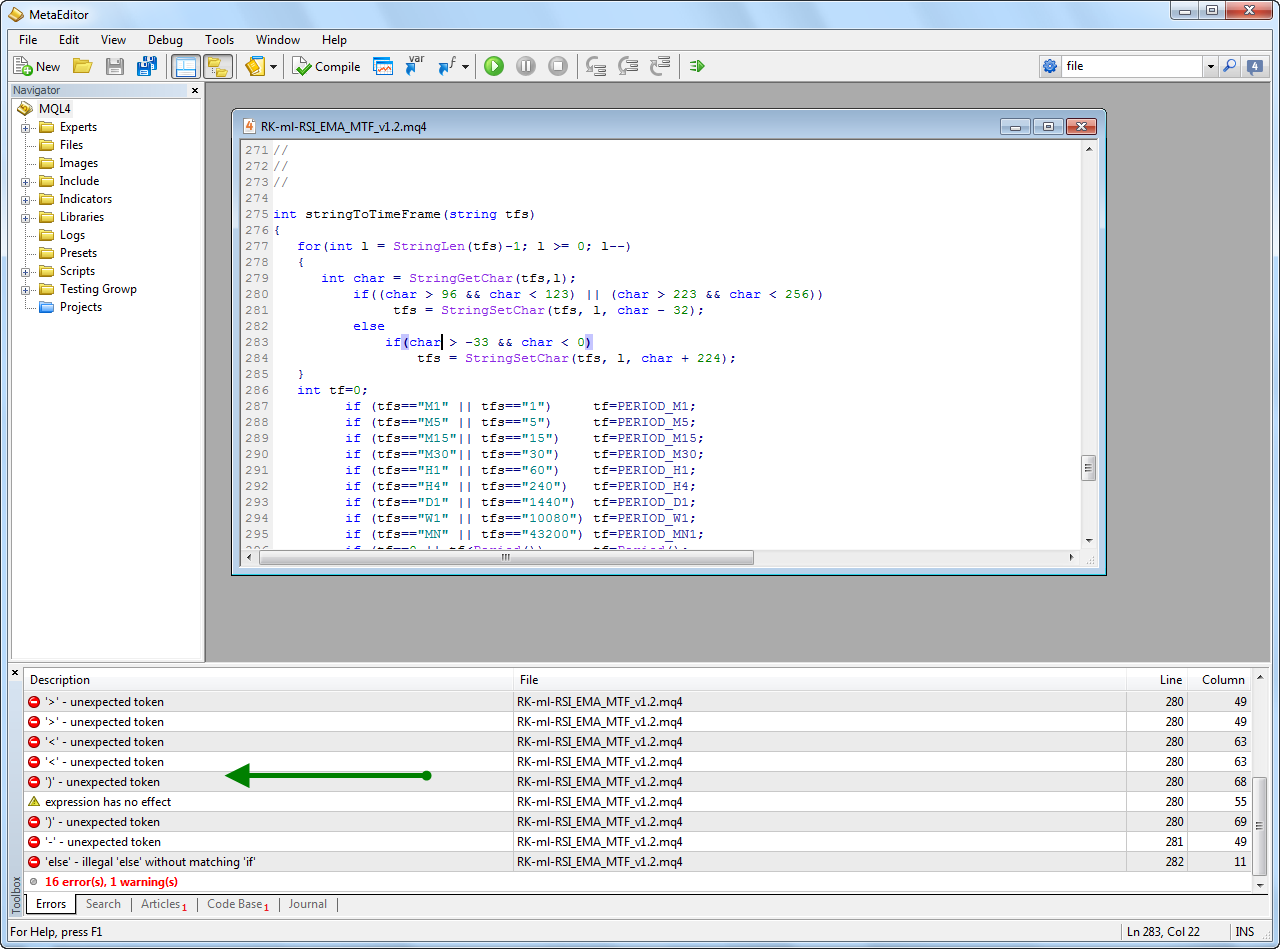The height and width of the screenshot is (949, 1280).
Task: Open the File menu
Action: (28, 40)
